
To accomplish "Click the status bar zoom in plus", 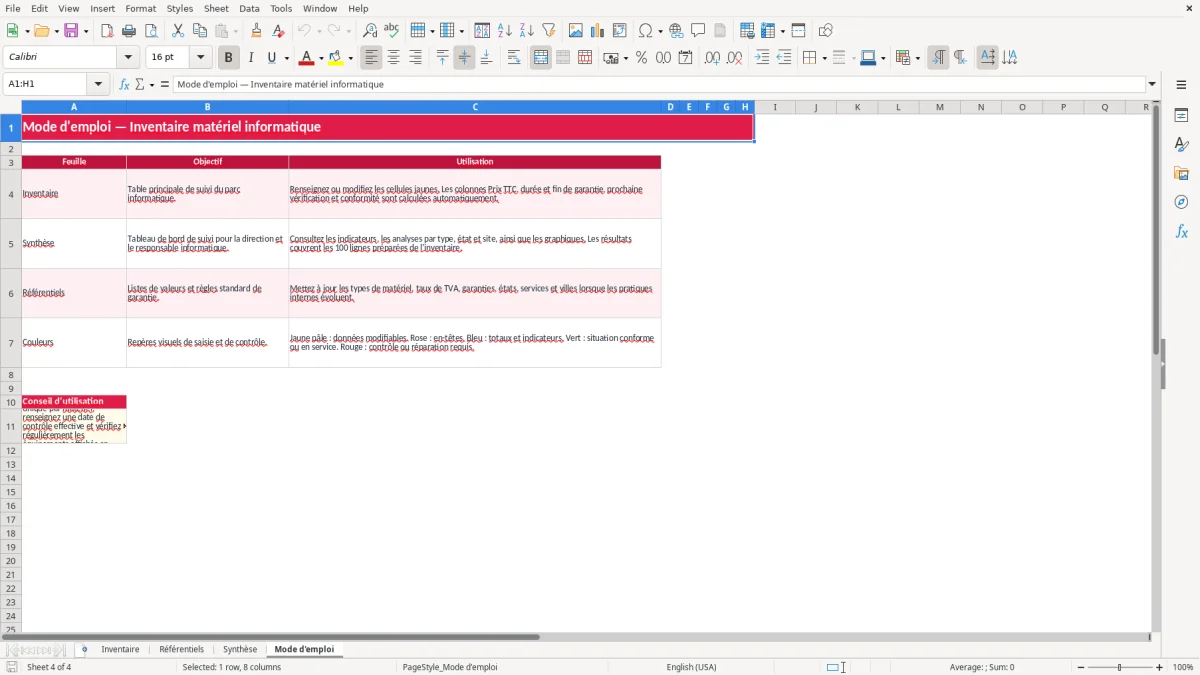I will click(1160, 667).
